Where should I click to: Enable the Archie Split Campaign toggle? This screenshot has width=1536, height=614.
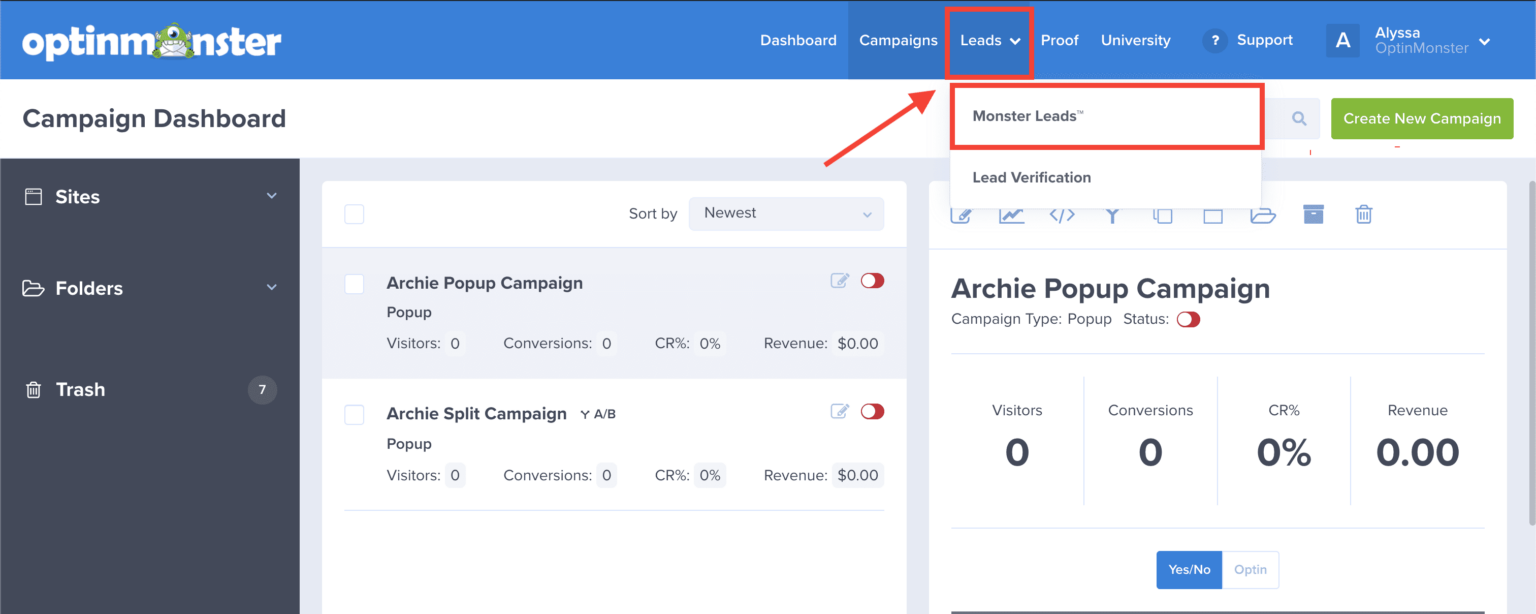(871, 411)
